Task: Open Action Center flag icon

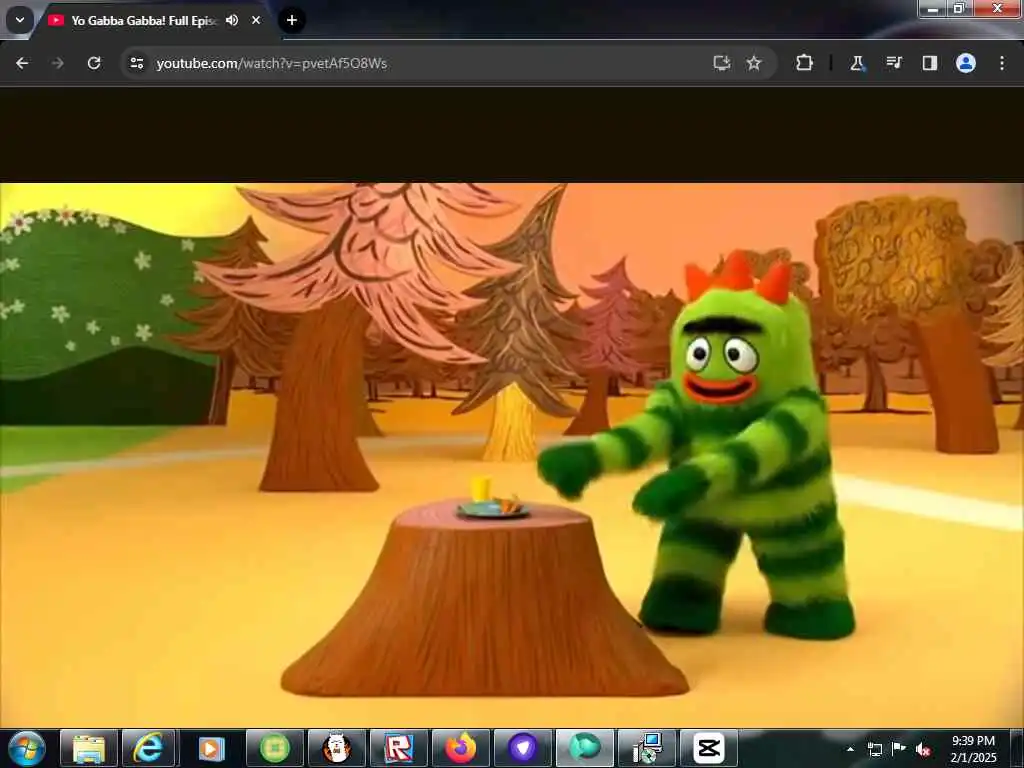Action: 899,749
